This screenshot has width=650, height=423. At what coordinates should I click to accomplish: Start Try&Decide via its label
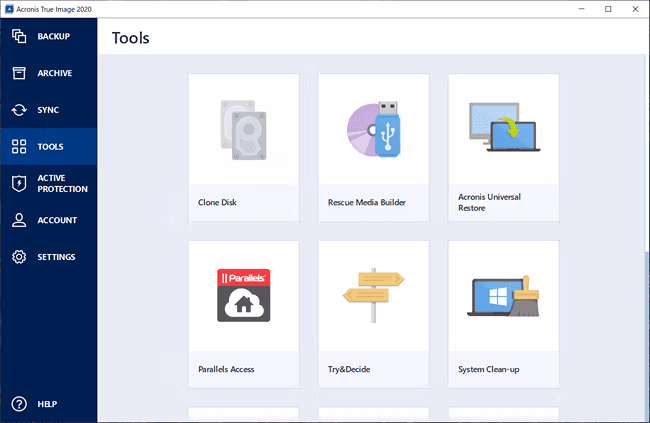(349, 369)
